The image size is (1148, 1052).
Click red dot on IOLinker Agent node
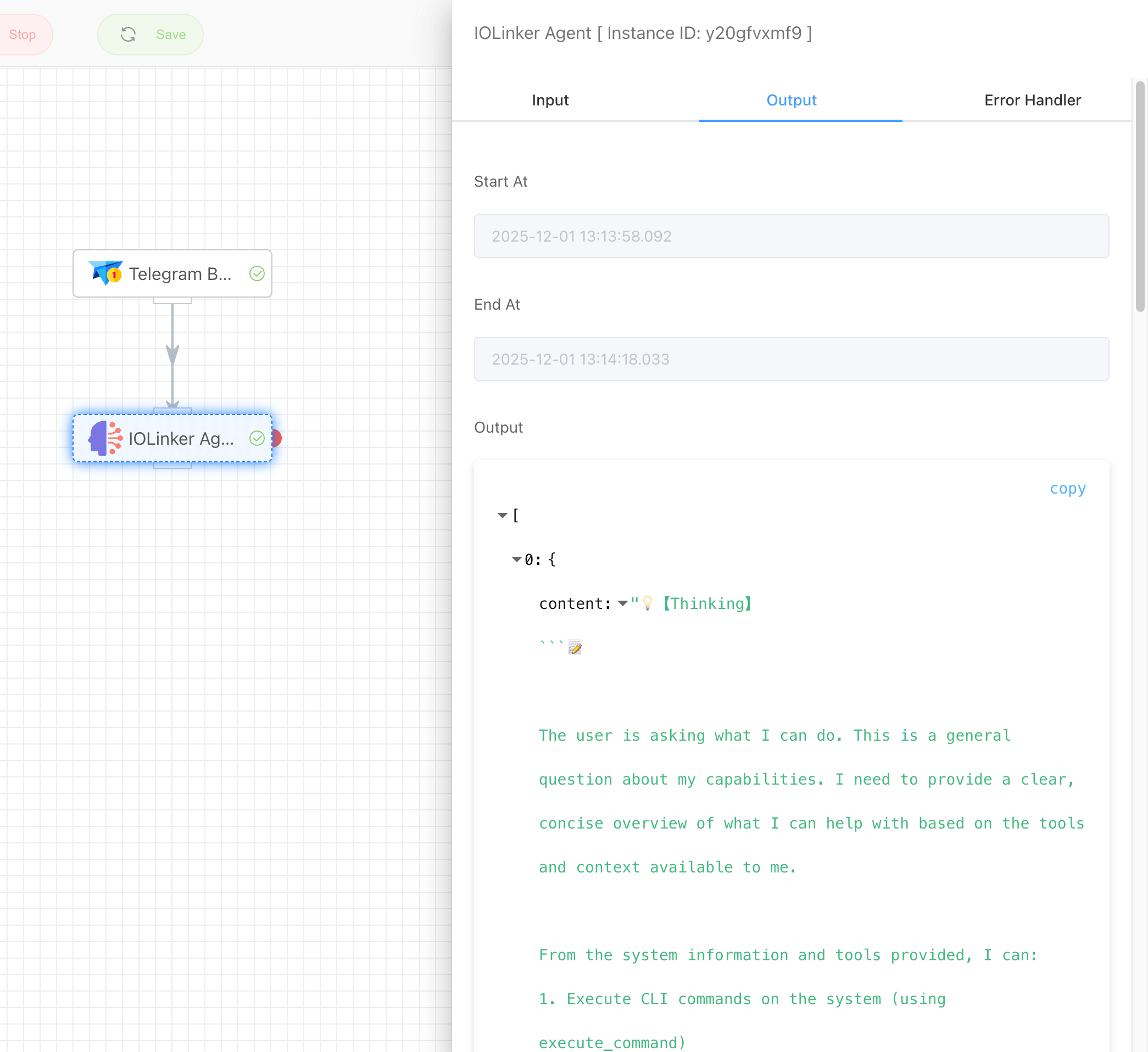(277, 438)
